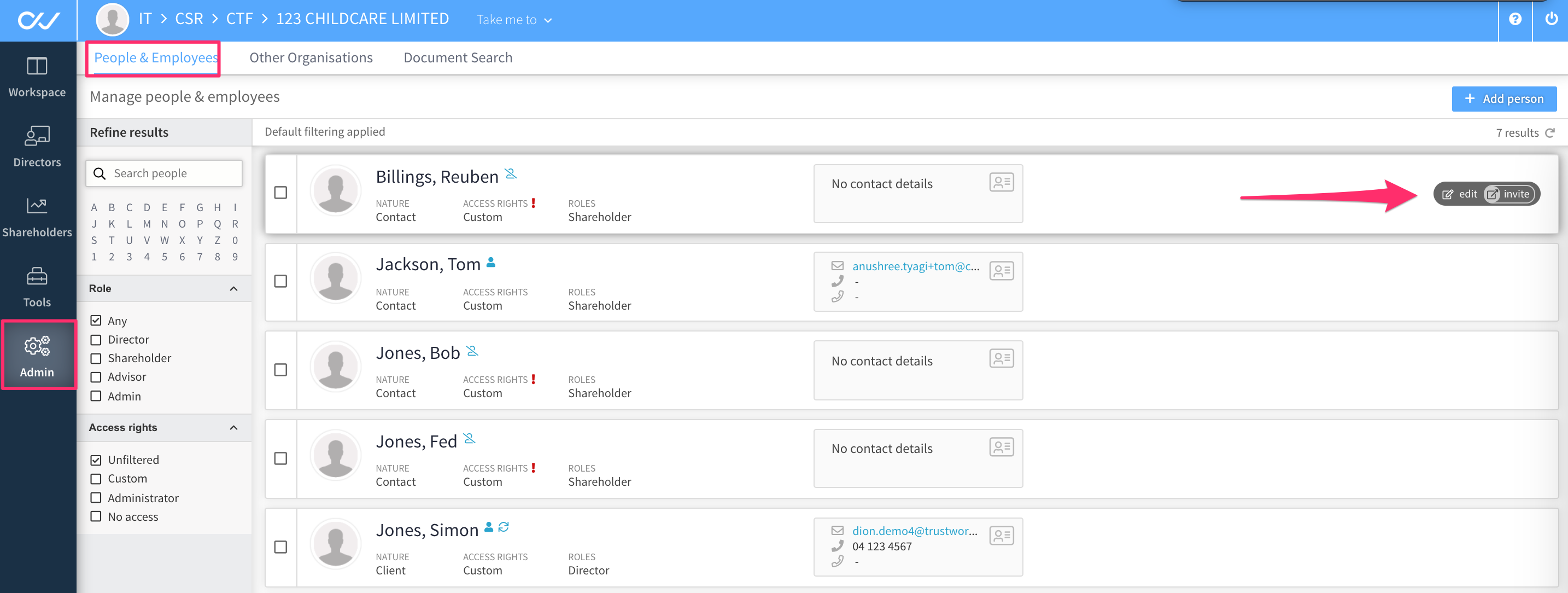The height and width of the screenshot is (593, 1568).
Task: Click 123 CHILDCARE LIMITED breadcrumb
Action: point(363,19)
